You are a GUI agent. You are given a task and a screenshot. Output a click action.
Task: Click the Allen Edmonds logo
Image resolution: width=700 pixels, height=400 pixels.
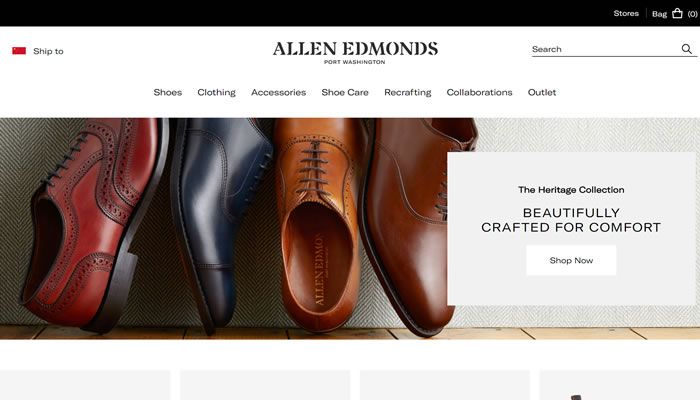[x=355, y=53]
